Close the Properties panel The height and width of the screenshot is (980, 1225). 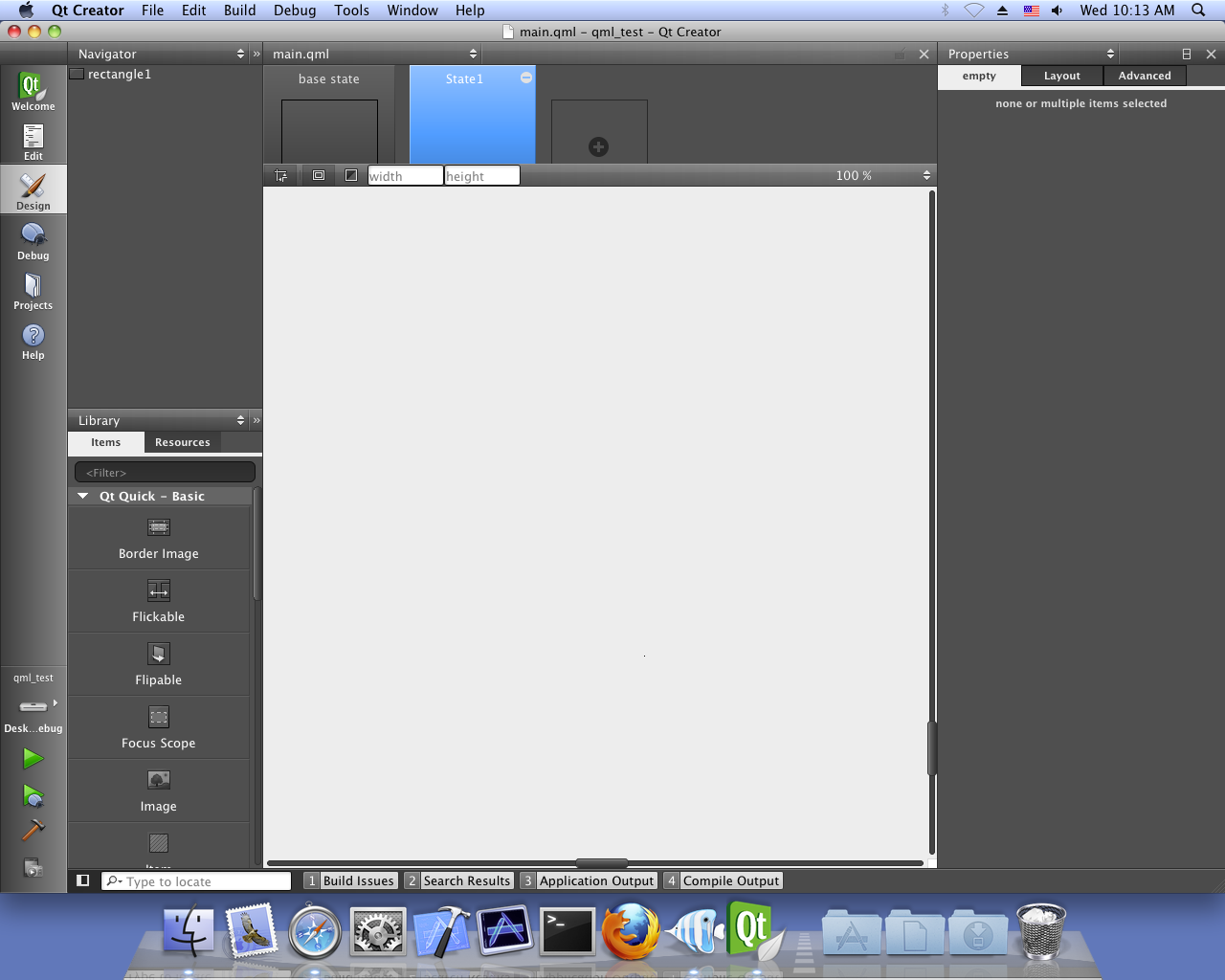(x=1211, y=54)
